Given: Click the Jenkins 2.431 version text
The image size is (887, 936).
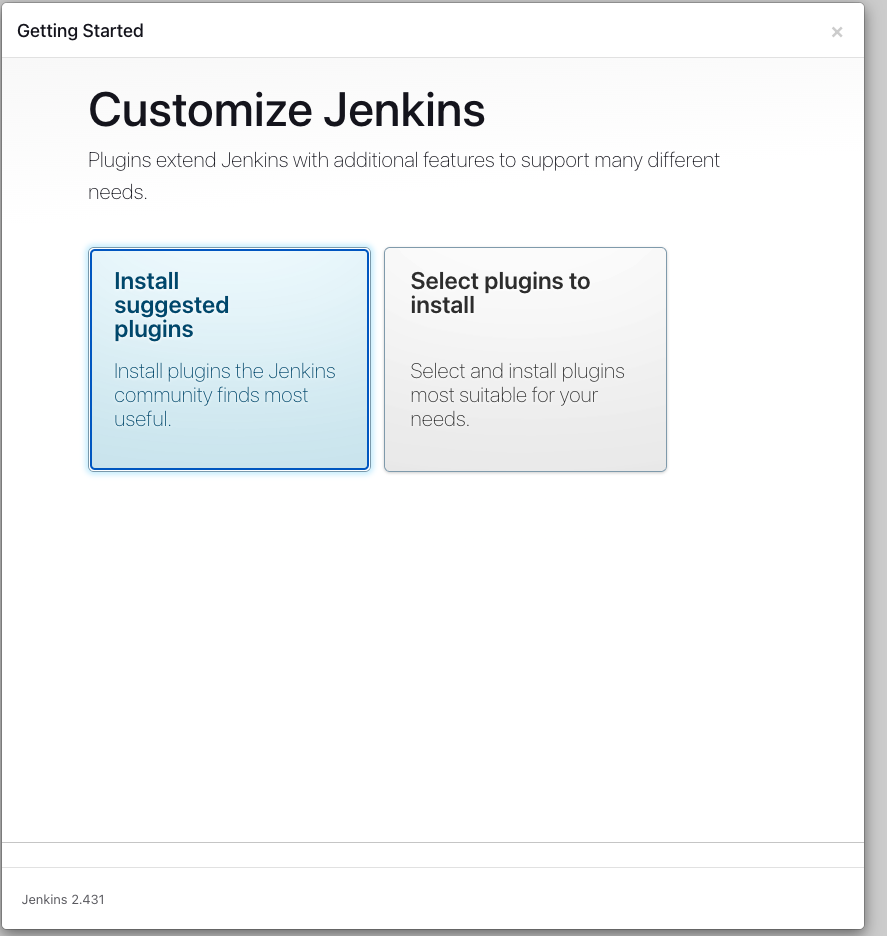Looking at the screenshot, I should [x=63, y=900].
